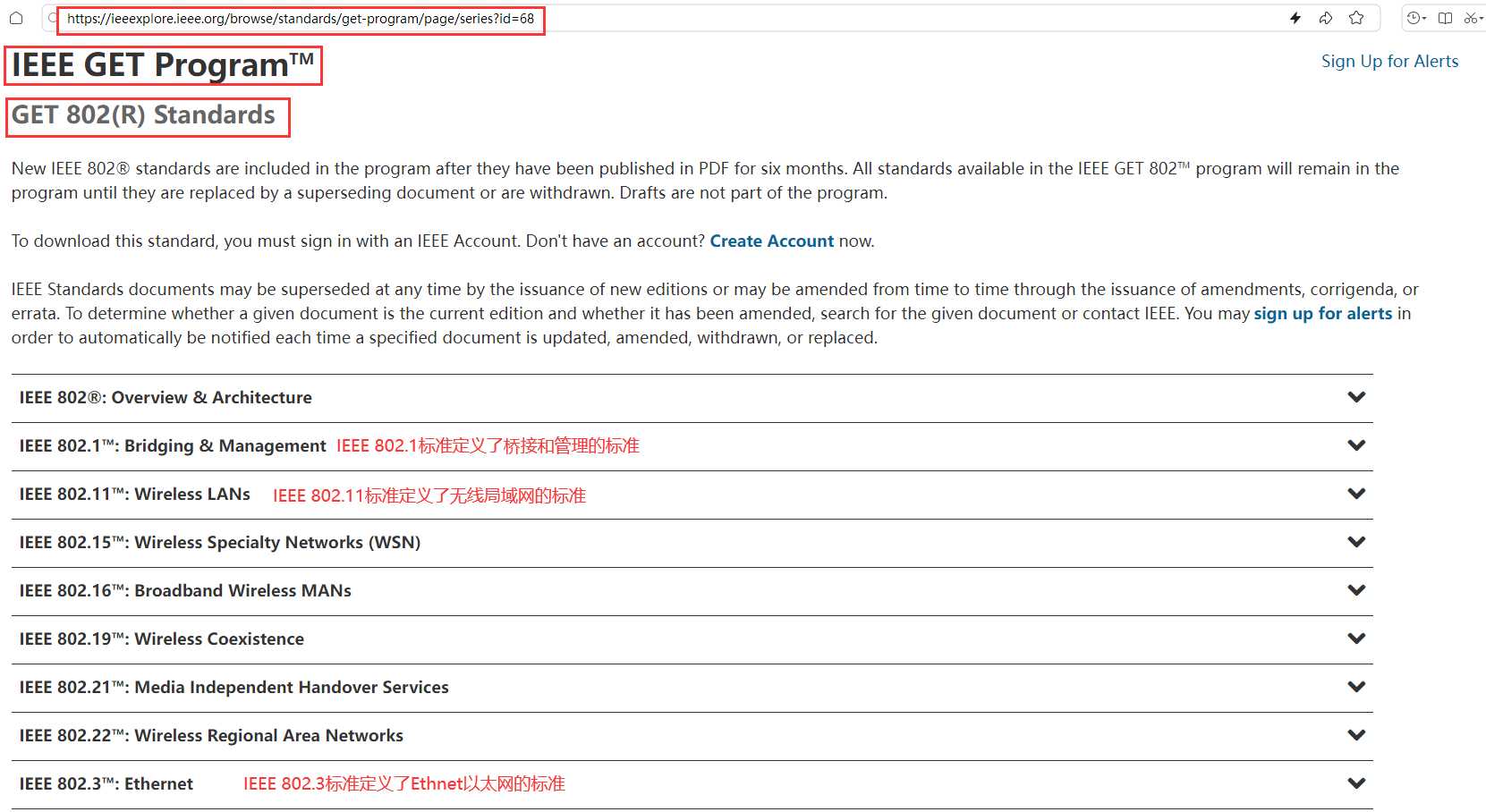Screen dimensions: 1486x812
Task: Click 'IEEE 802.22™: Wireless Regional Area Networks' heading
Action: [211, 735]
